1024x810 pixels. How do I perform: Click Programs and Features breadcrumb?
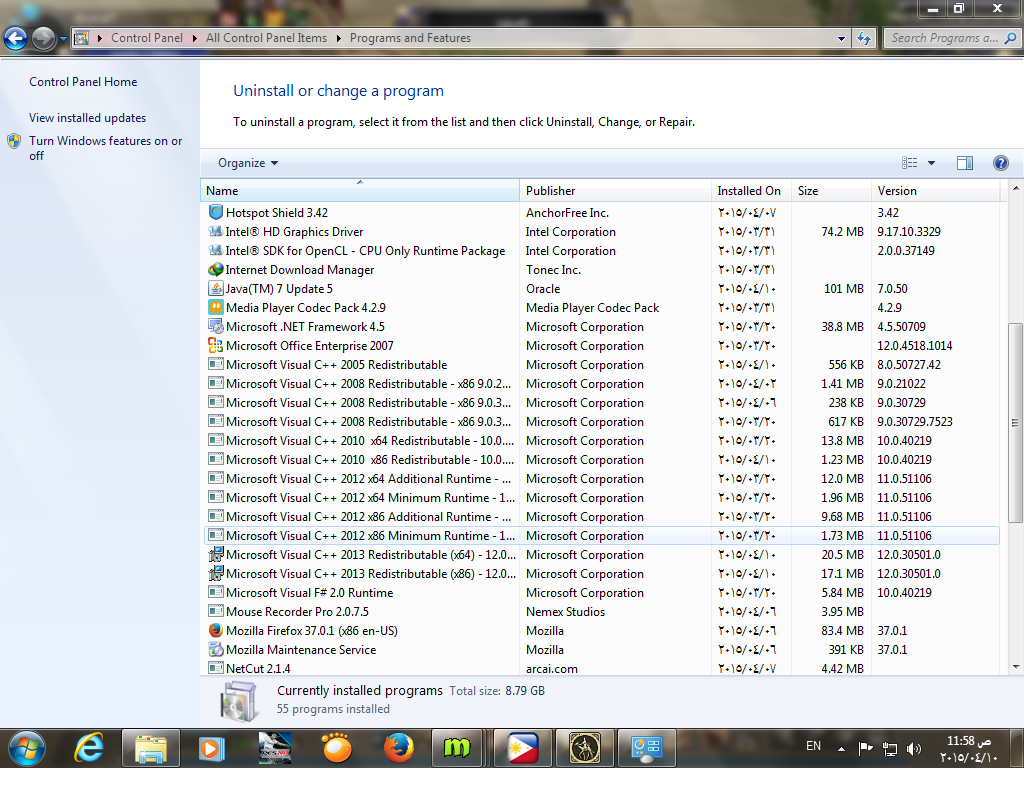coord(410,38)
